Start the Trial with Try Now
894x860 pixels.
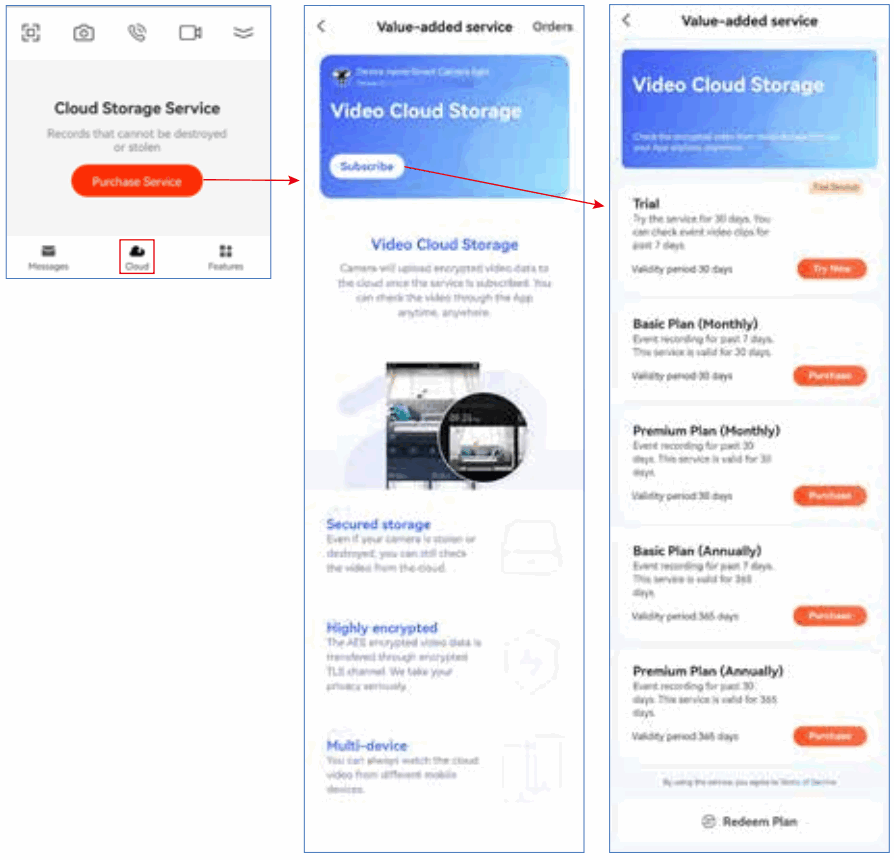(831, 269)
